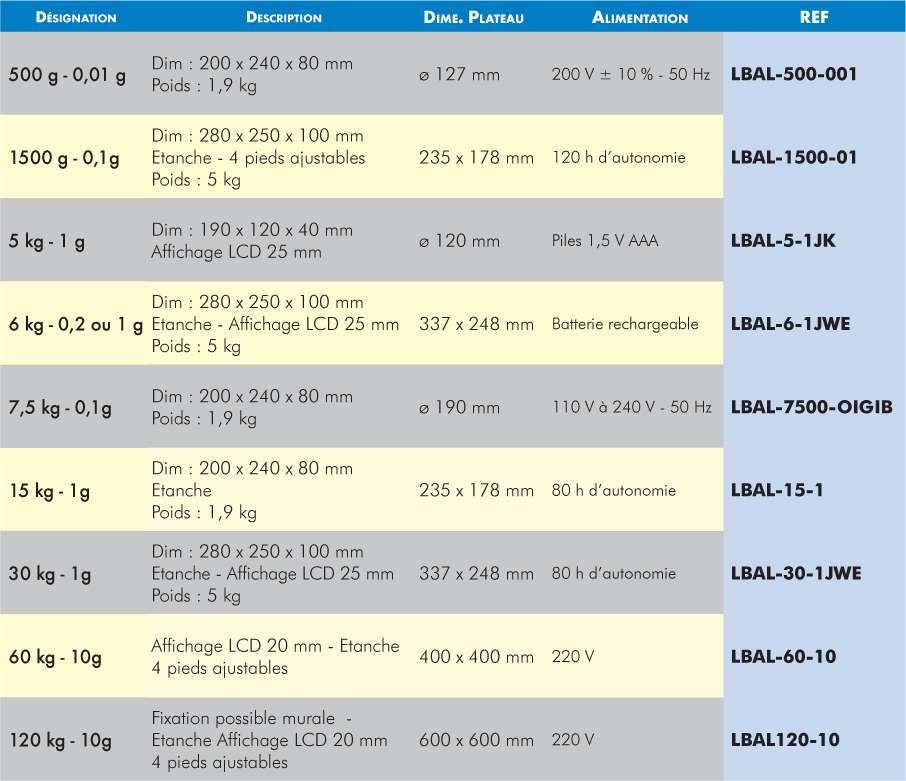Open reference LBAL-60-10

tap(783, 657)
